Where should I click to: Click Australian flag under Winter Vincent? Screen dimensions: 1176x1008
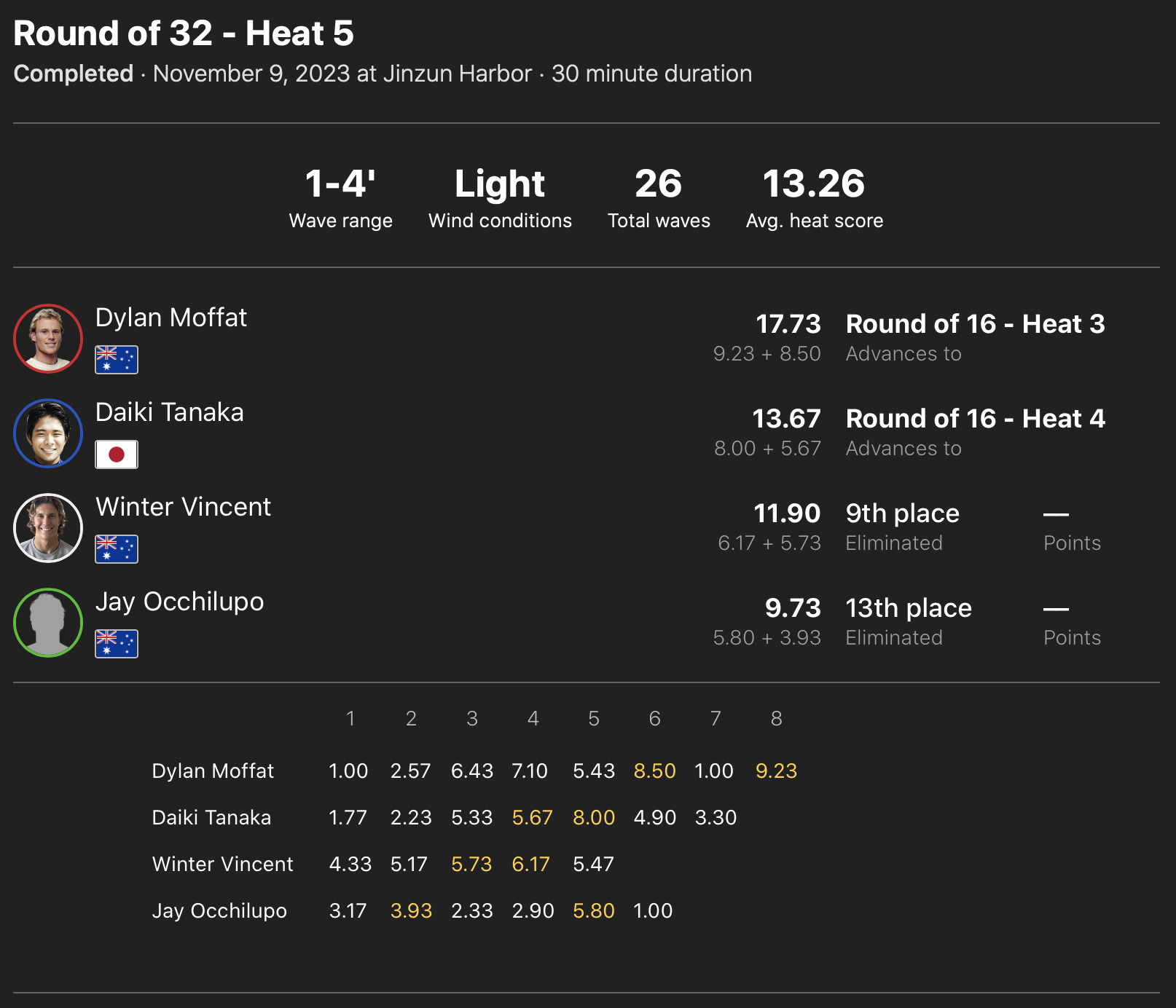coord(117,549)
